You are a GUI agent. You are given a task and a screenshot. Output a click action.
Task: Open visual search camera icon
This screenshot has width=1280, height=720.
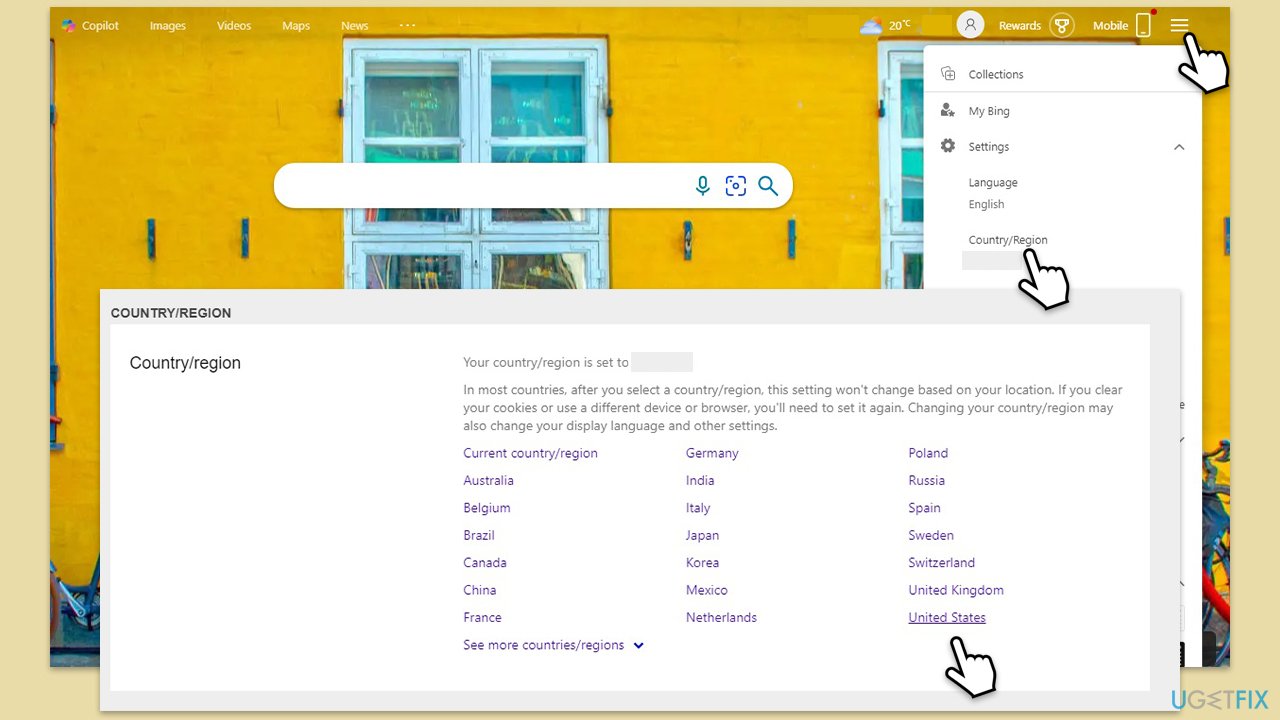[x=736, y=186]
